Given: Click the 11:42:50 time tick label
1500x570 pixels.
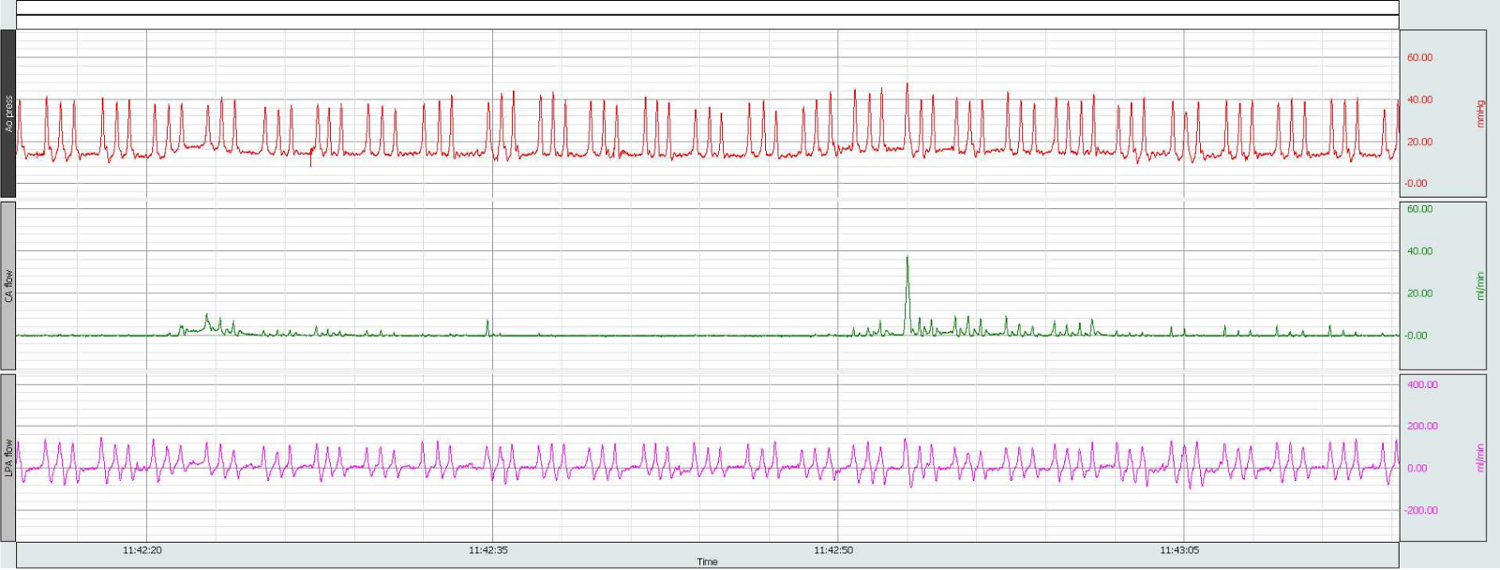Looking at the screenshot, I should [x=834, y=550].
